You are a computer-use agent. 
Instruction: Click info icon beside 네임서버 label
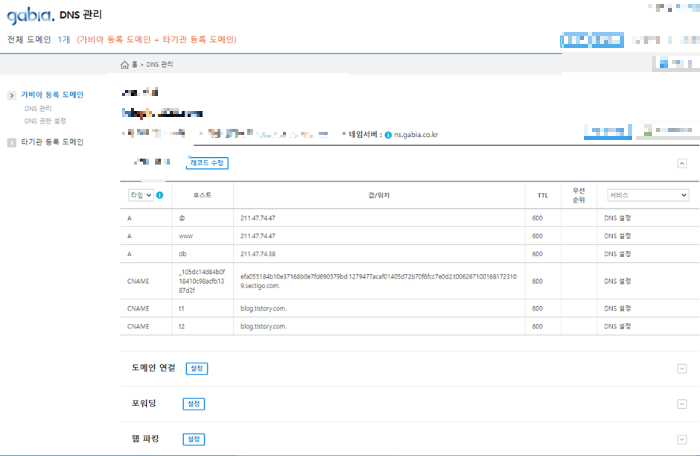tap(388, 135)
